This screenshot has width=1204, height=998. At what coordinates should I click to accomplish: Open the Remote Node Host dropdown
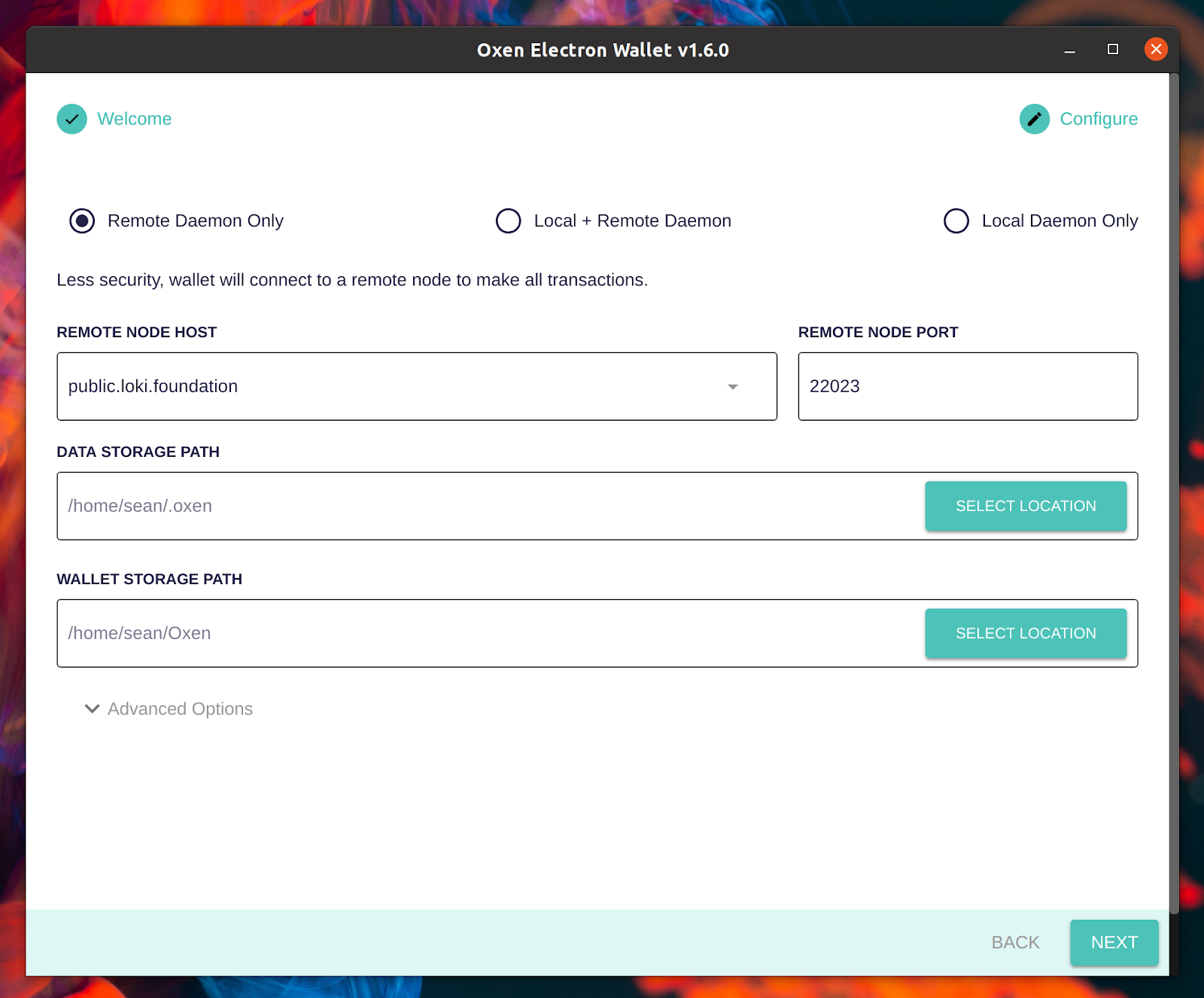(x=417, y=386)
